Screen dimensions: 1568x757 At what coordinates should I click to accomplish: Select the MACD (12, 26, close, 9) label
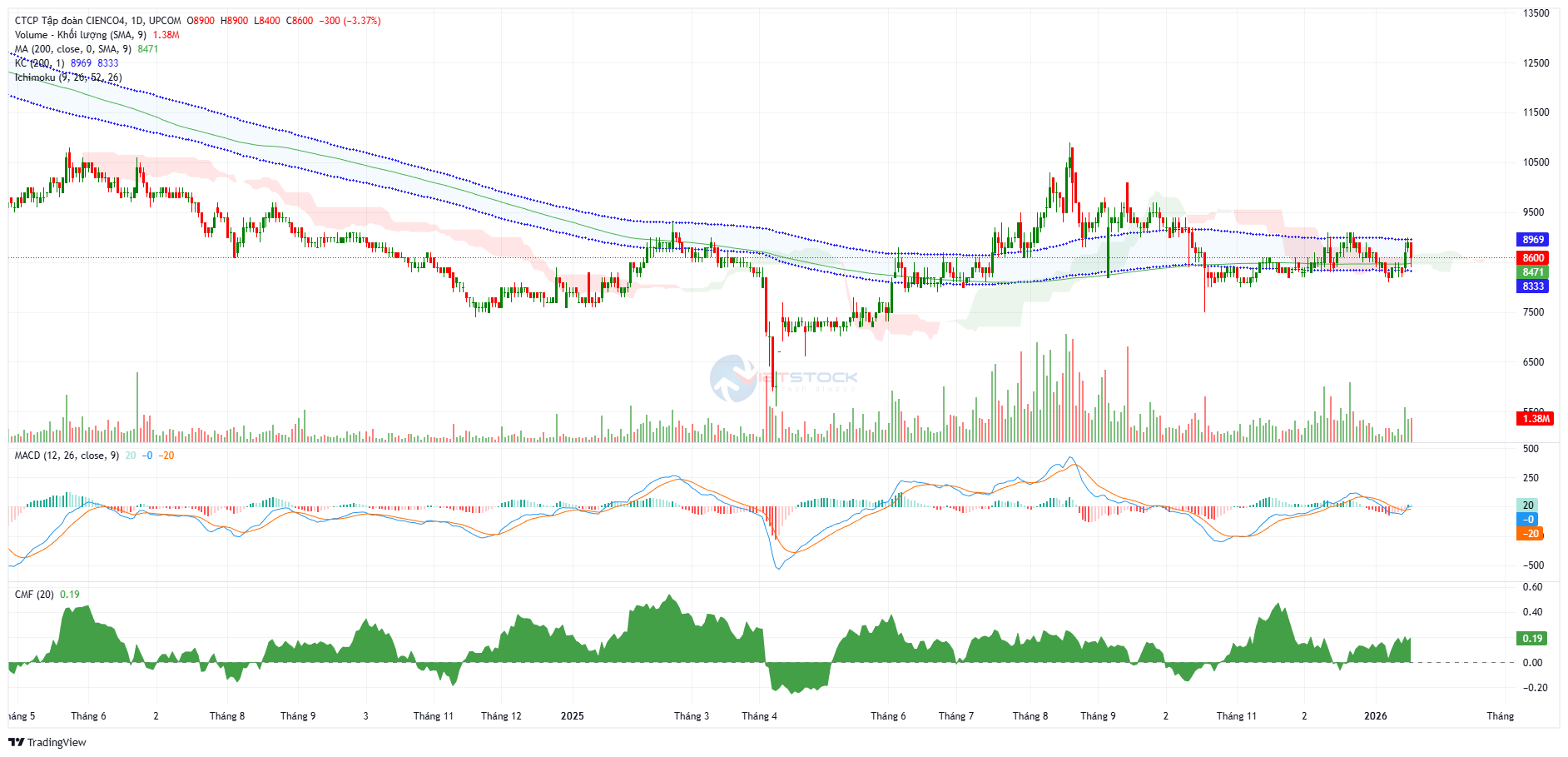pos(67,456)
